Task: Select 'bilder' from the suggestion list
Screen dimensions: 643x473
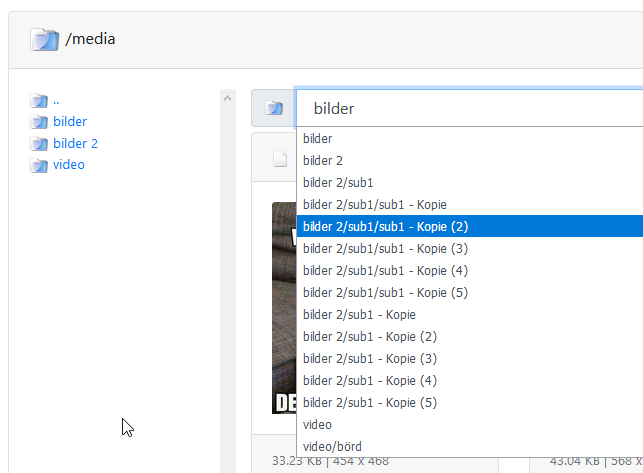Action: tap(470, 138)
